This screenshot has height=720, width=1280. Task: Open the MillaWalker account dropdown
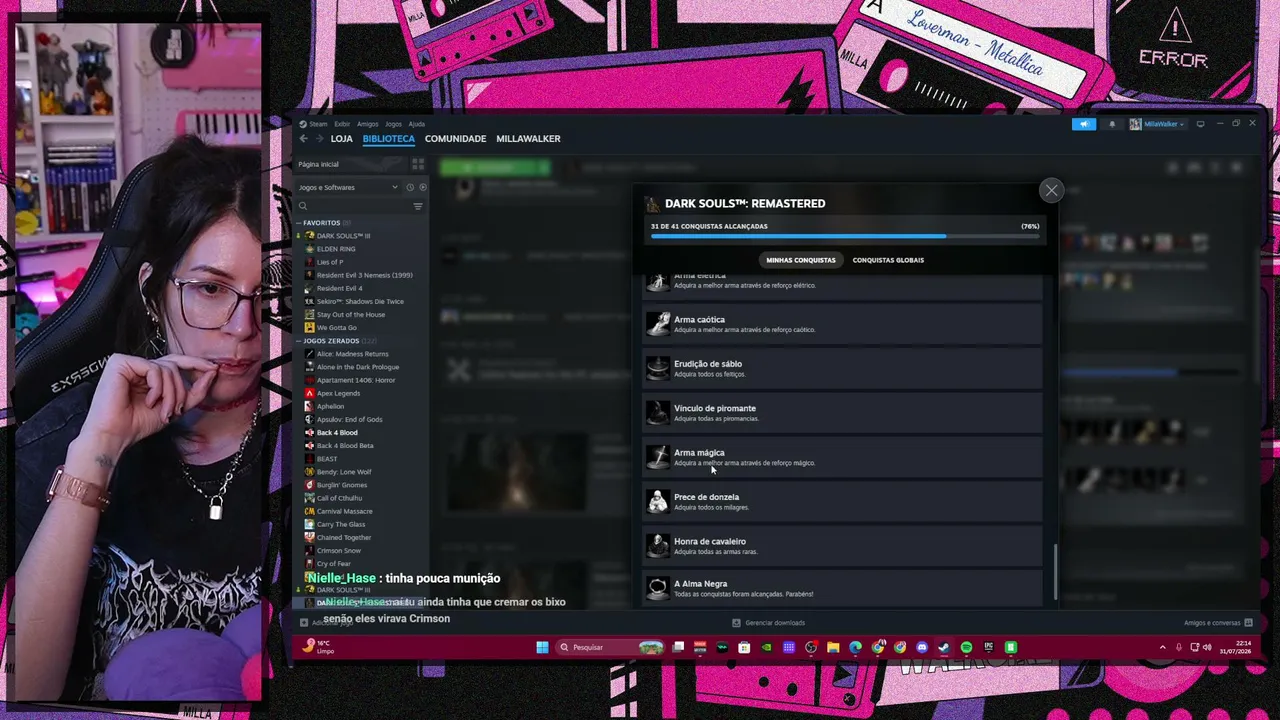point(1157,124)
